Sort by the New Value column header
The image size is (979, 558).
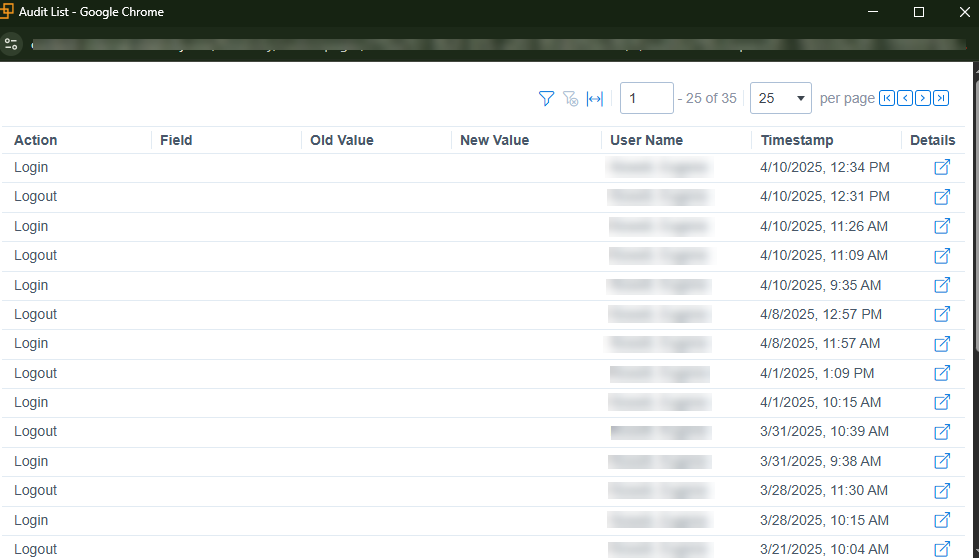pos(494,140)
